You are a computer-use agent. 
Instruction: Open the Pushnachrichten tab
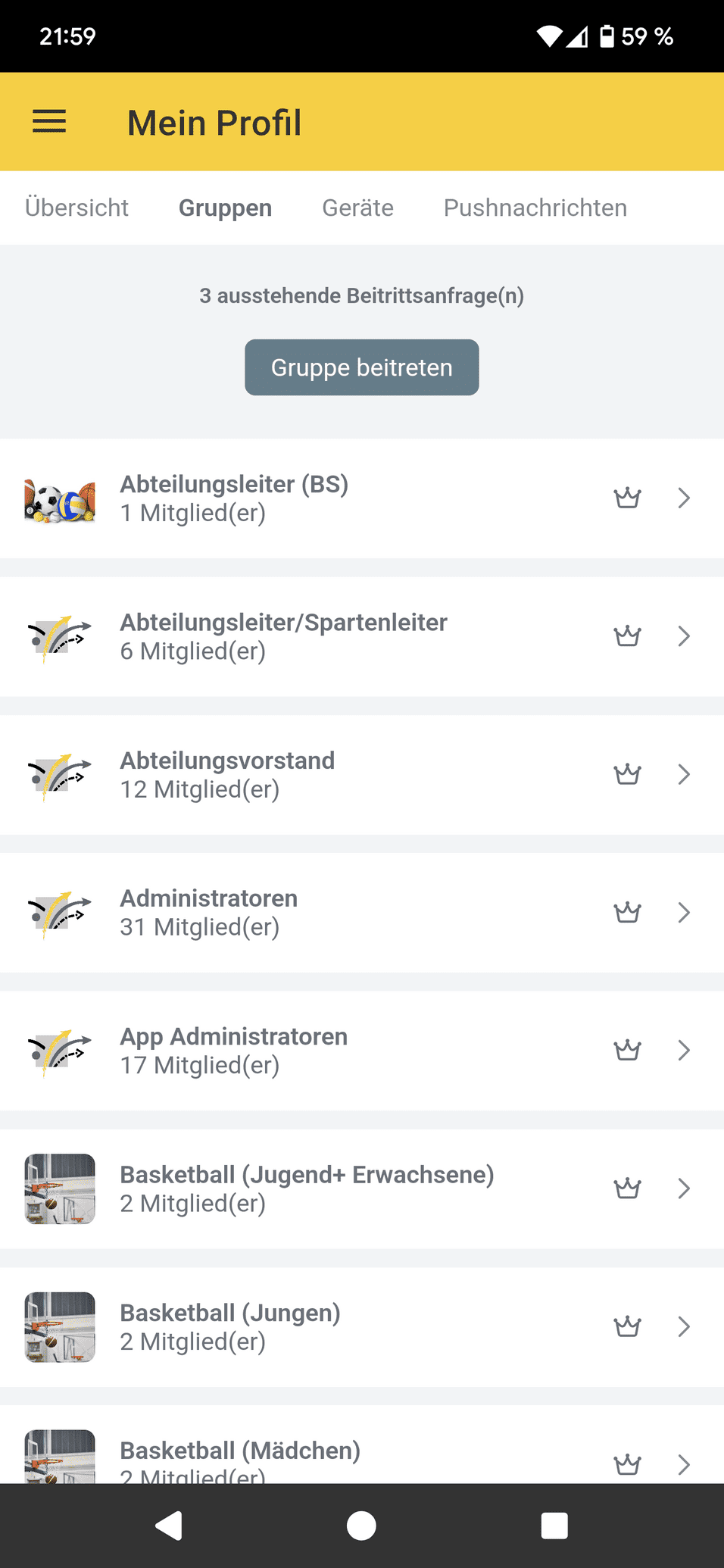(535, 208)
